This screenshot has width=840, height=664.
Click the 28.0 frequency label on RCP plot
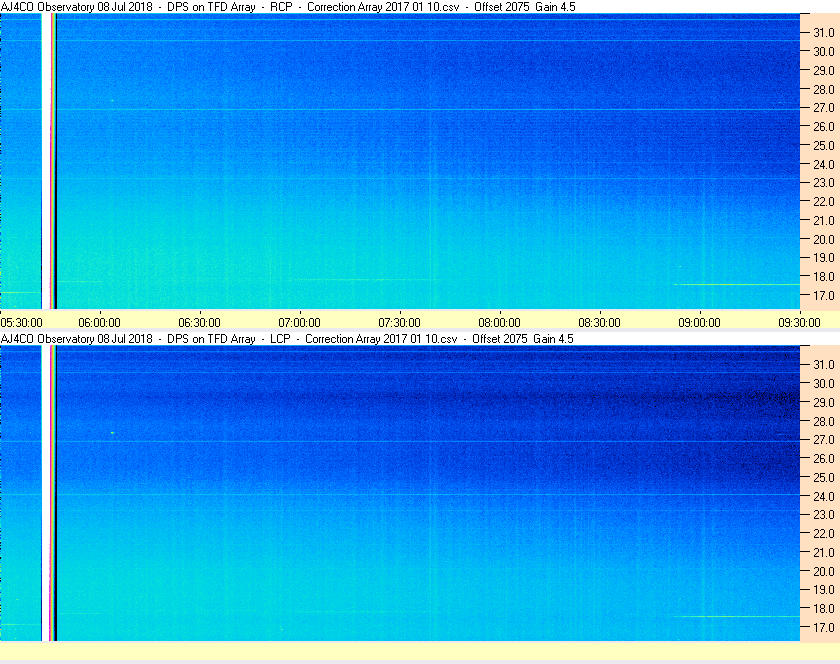pos(824,89)
